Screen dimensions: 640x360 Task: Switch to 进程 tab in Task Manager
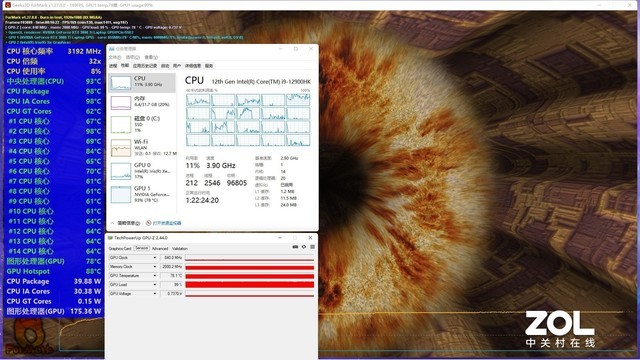(113, 66)
